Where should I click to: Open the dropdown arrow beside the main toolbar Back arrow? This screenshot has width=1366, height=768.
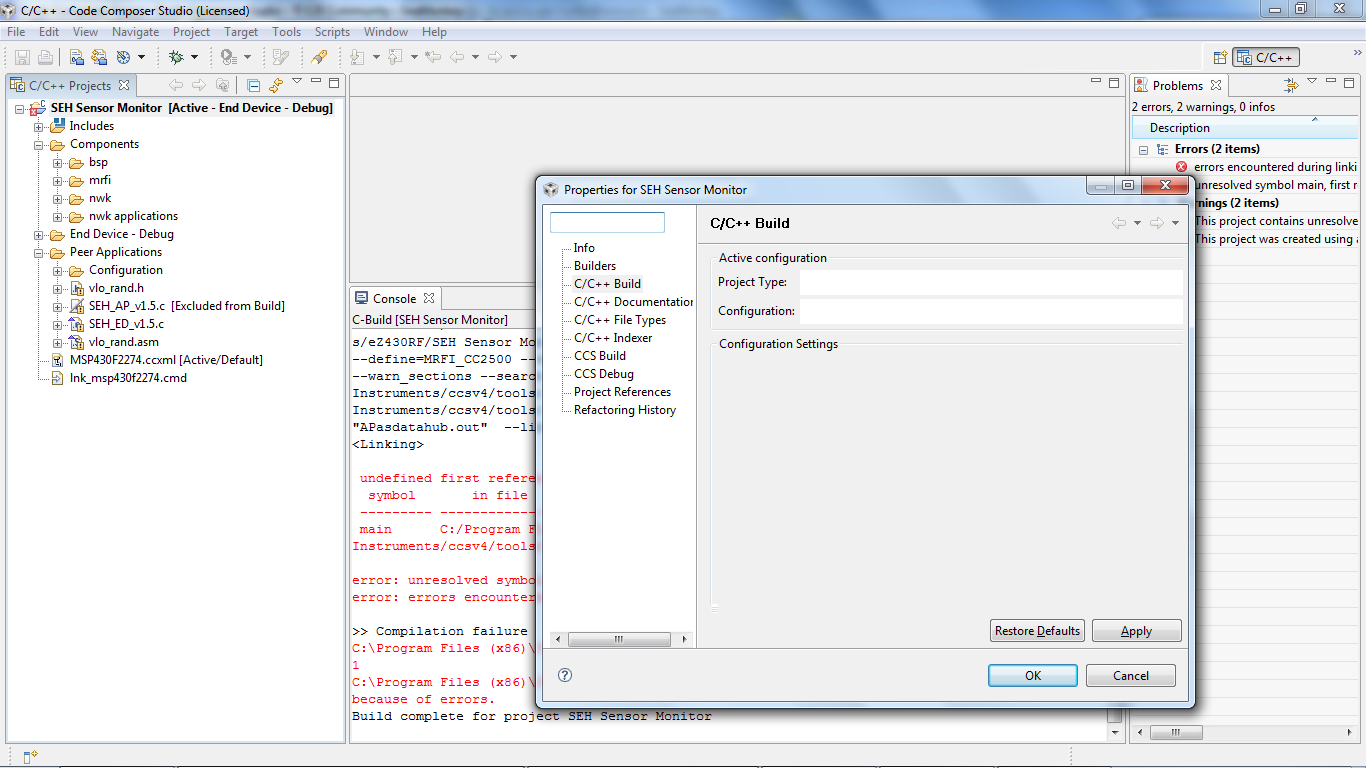tap(475, 57)
